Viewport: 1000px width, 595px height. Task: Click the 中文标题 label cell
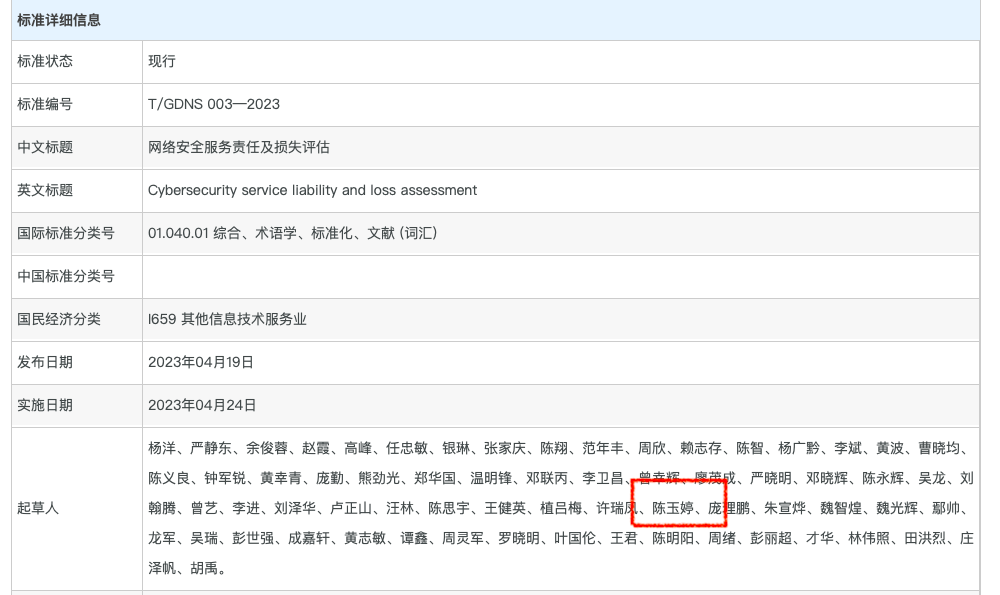coord(45,148)
